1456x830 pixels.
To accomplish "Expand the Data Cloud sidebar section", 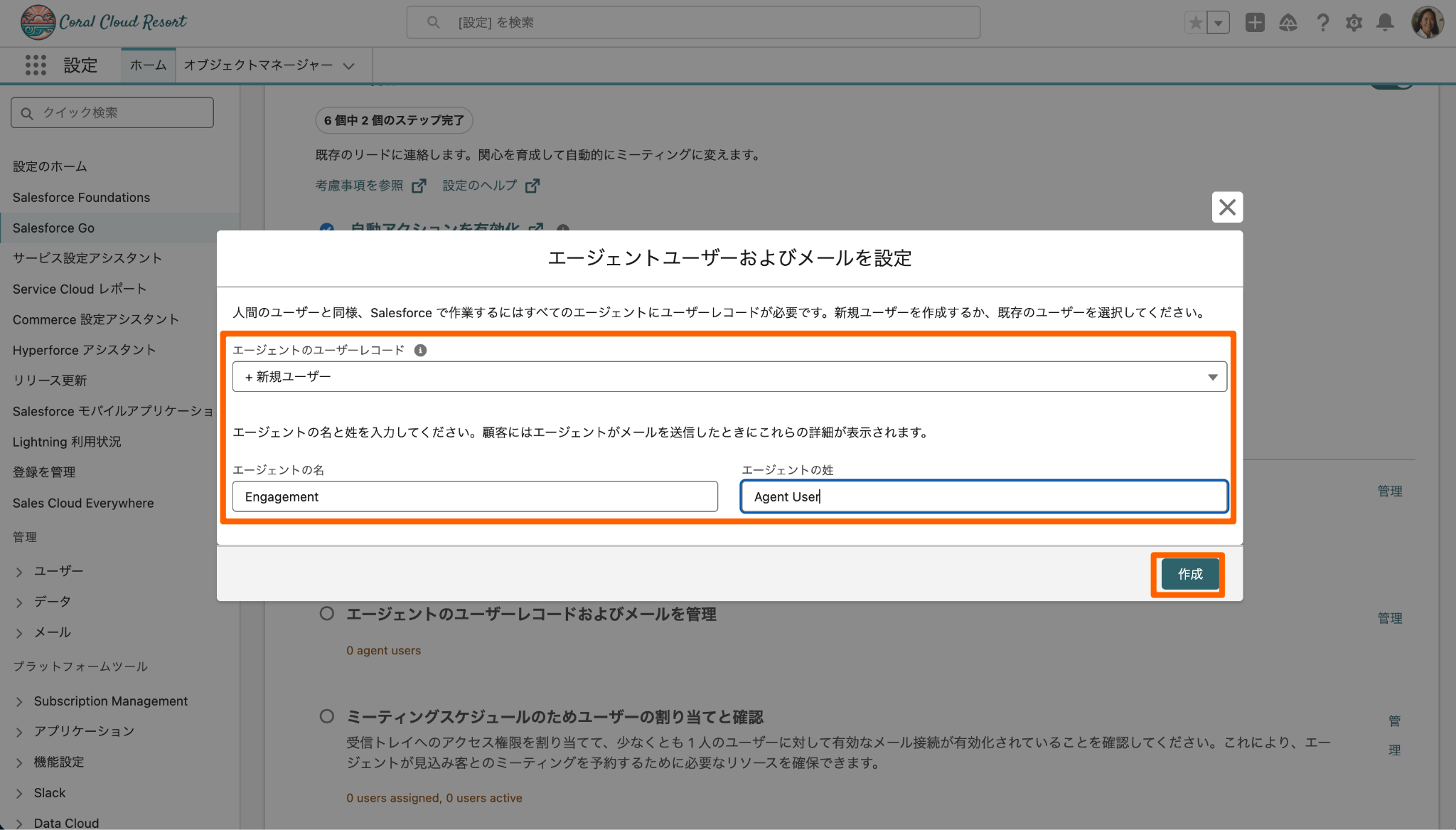I will point(19,823).
